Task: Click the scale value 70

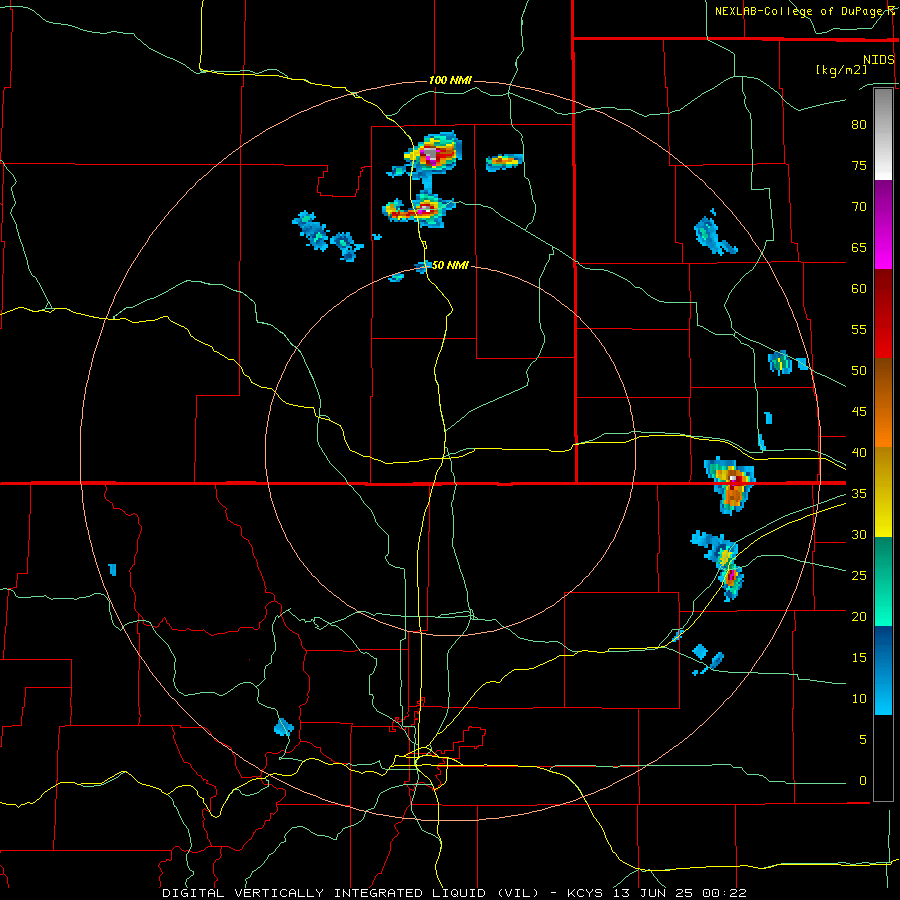Action: click(x=859, y=207)
